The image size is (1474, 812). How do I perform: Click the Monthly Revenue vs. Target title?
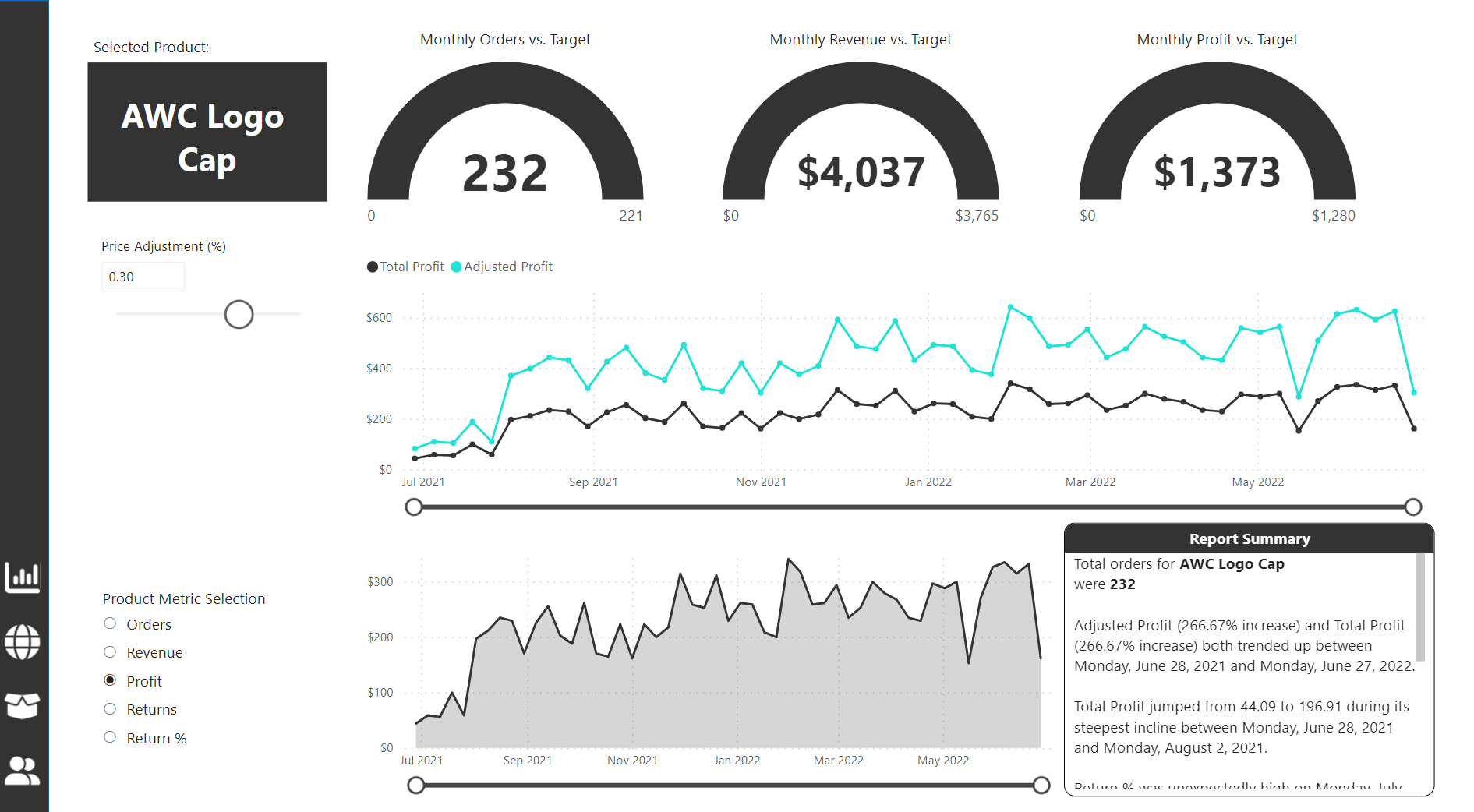pyautogui.click(x=861, y=39)
